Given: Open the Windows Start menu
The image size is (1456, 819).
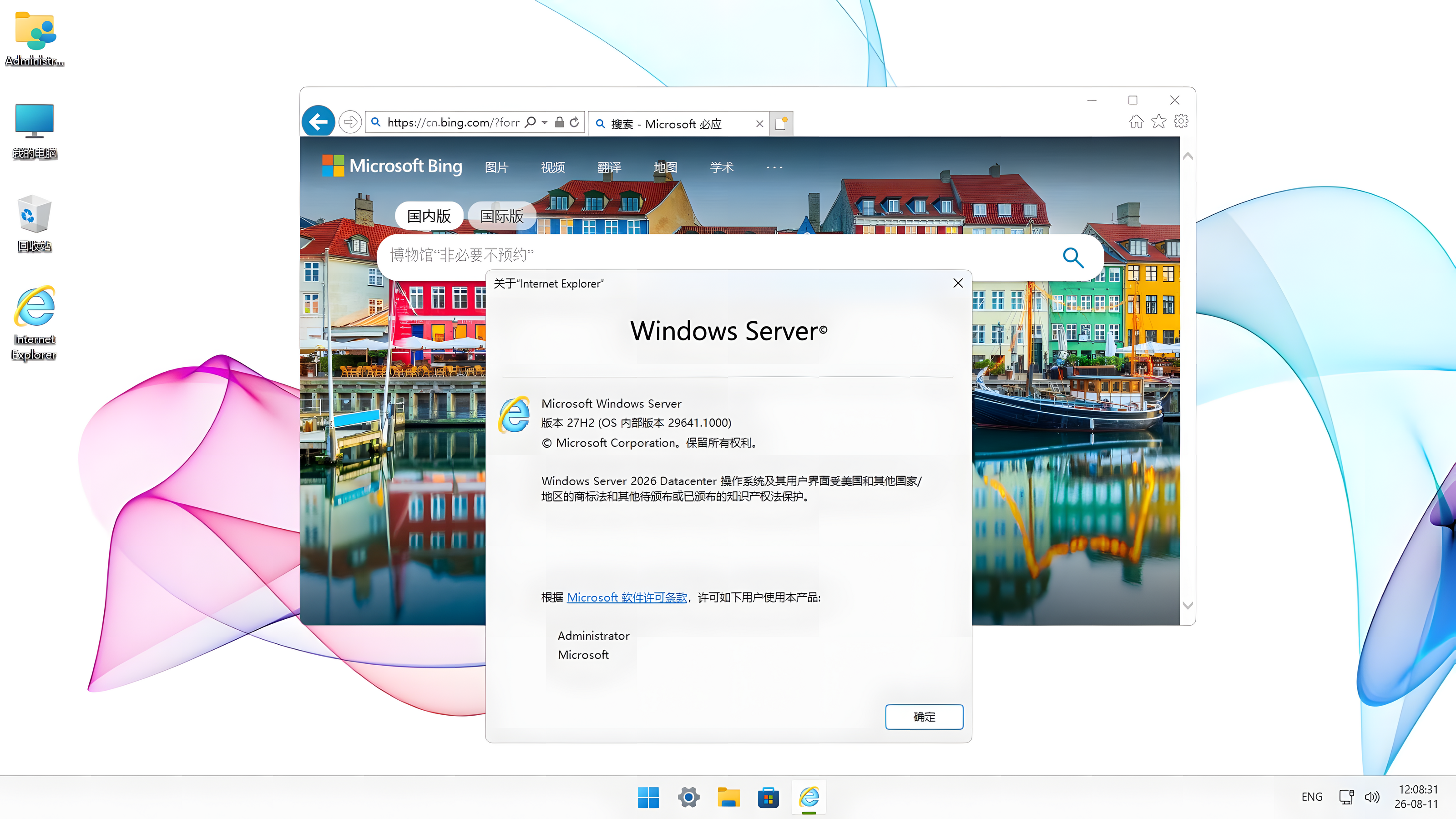Looking at the screenshot, I should [648, 798].
